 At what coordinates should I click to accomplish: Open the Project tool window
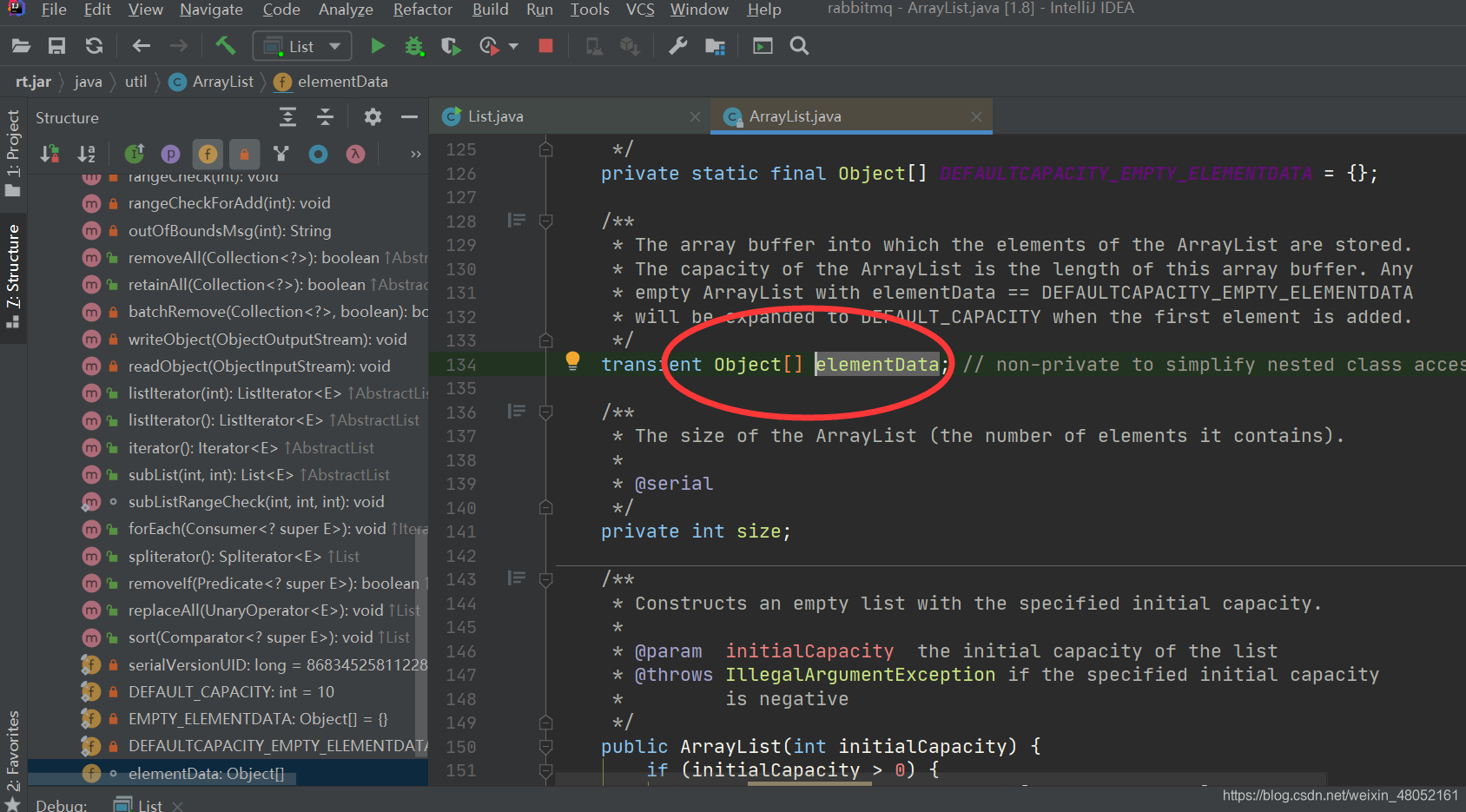[13, 153]
